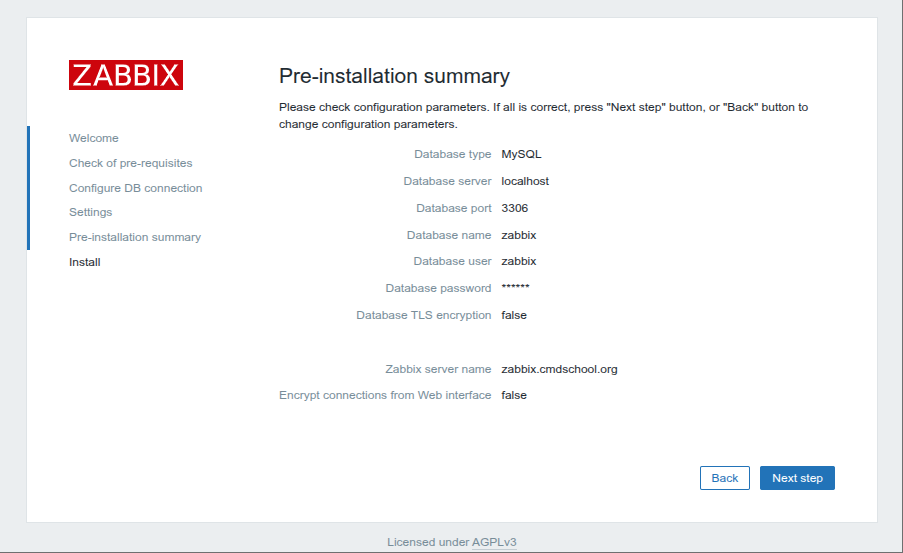Image resolution: width=903 pixels, height=553 pixels.
Task: Click the Database server label
Action: click(447, 181)
